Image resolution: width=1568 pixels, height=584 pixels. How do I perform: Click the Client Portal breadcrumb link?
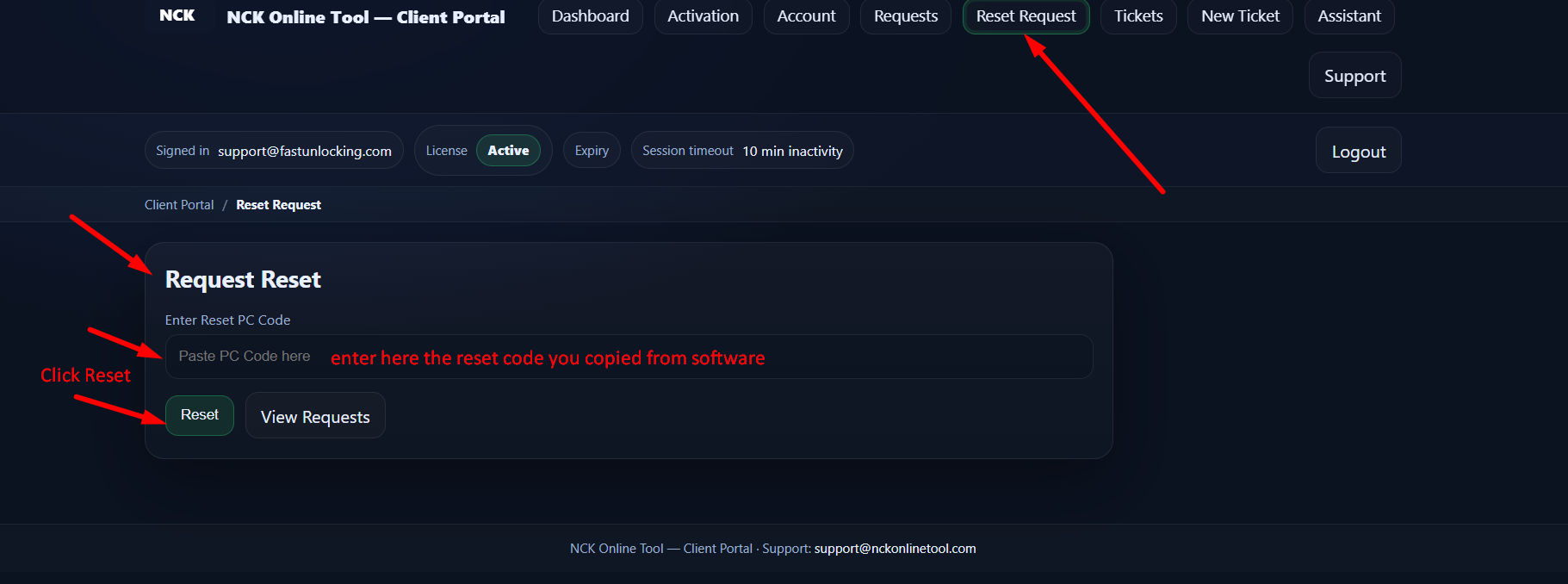pos(179,205)
